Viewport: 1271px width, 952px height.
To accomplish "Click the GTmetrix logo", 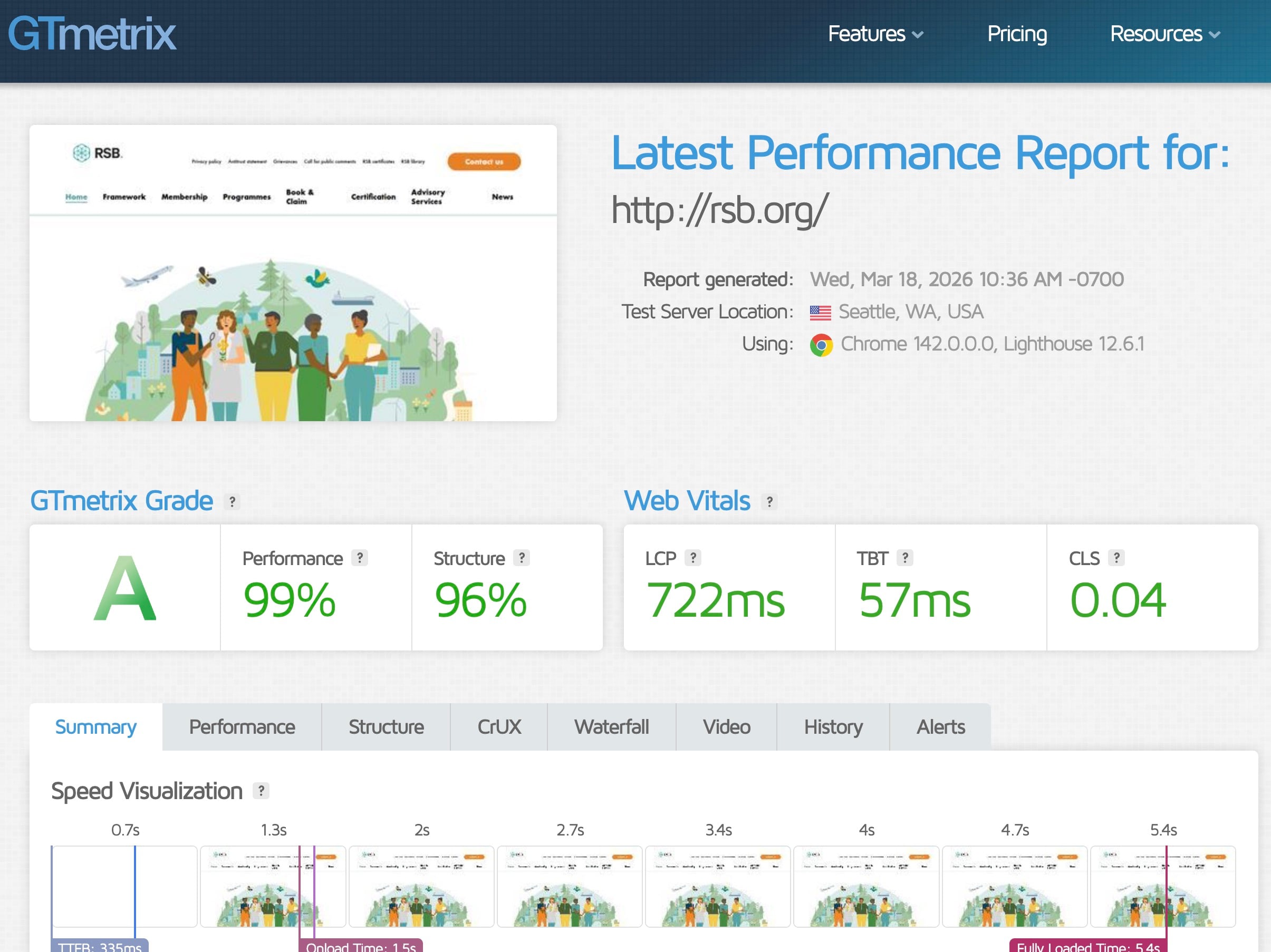I will 92,34.
